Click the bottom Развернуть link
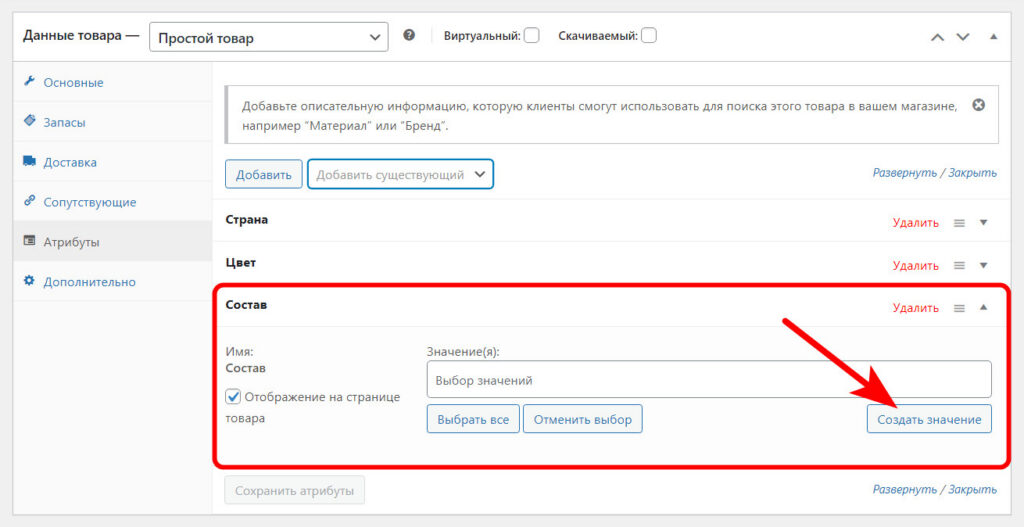The image size is (1024, 527). click(x=904, y=489)
